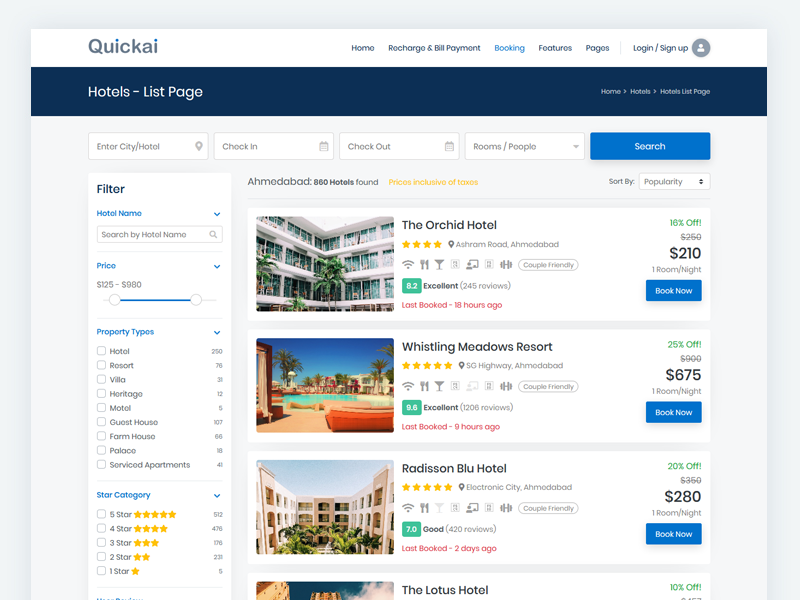Viewport: 800px width, 600px height.
Task: Open the Features menu
Action: pos(555,48)
